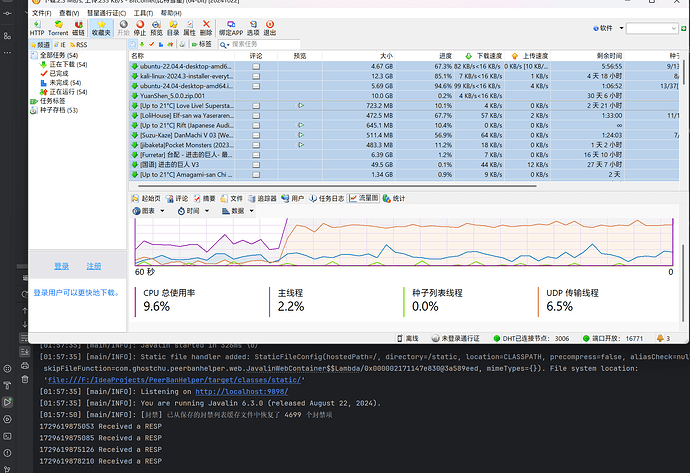Open the 软件 category dropdown arrow
The width and height of the screenshot is (690, 473).
click(x=621, y=28)
